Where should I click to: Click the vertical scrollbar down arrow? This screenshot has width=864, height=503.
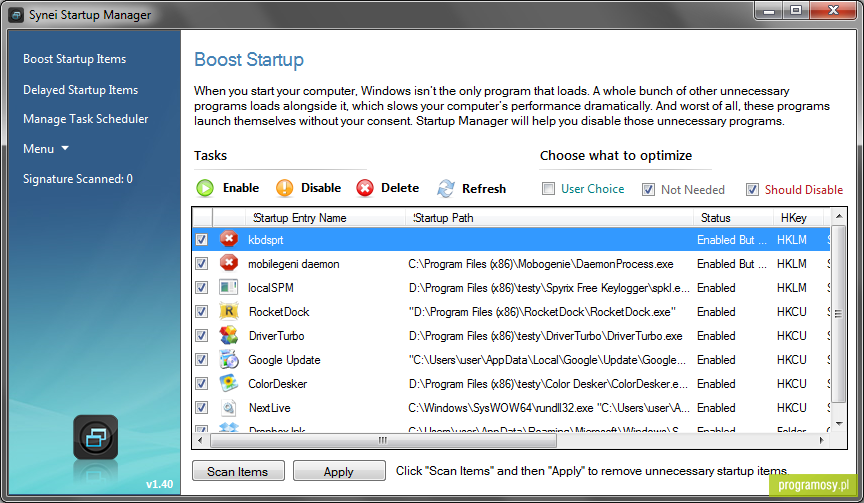(x=839, y=424)
